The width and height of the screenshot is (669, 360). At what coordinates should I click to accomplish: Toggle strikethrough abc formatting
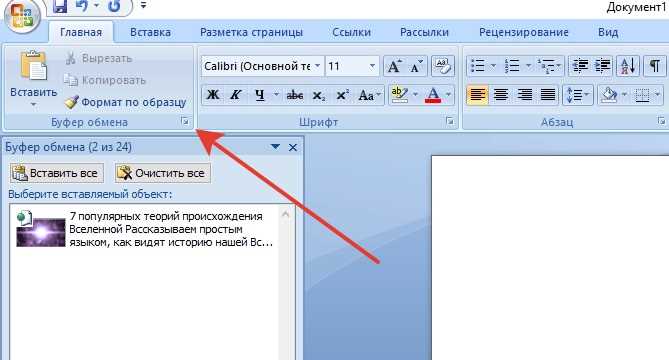pos(295,95)
